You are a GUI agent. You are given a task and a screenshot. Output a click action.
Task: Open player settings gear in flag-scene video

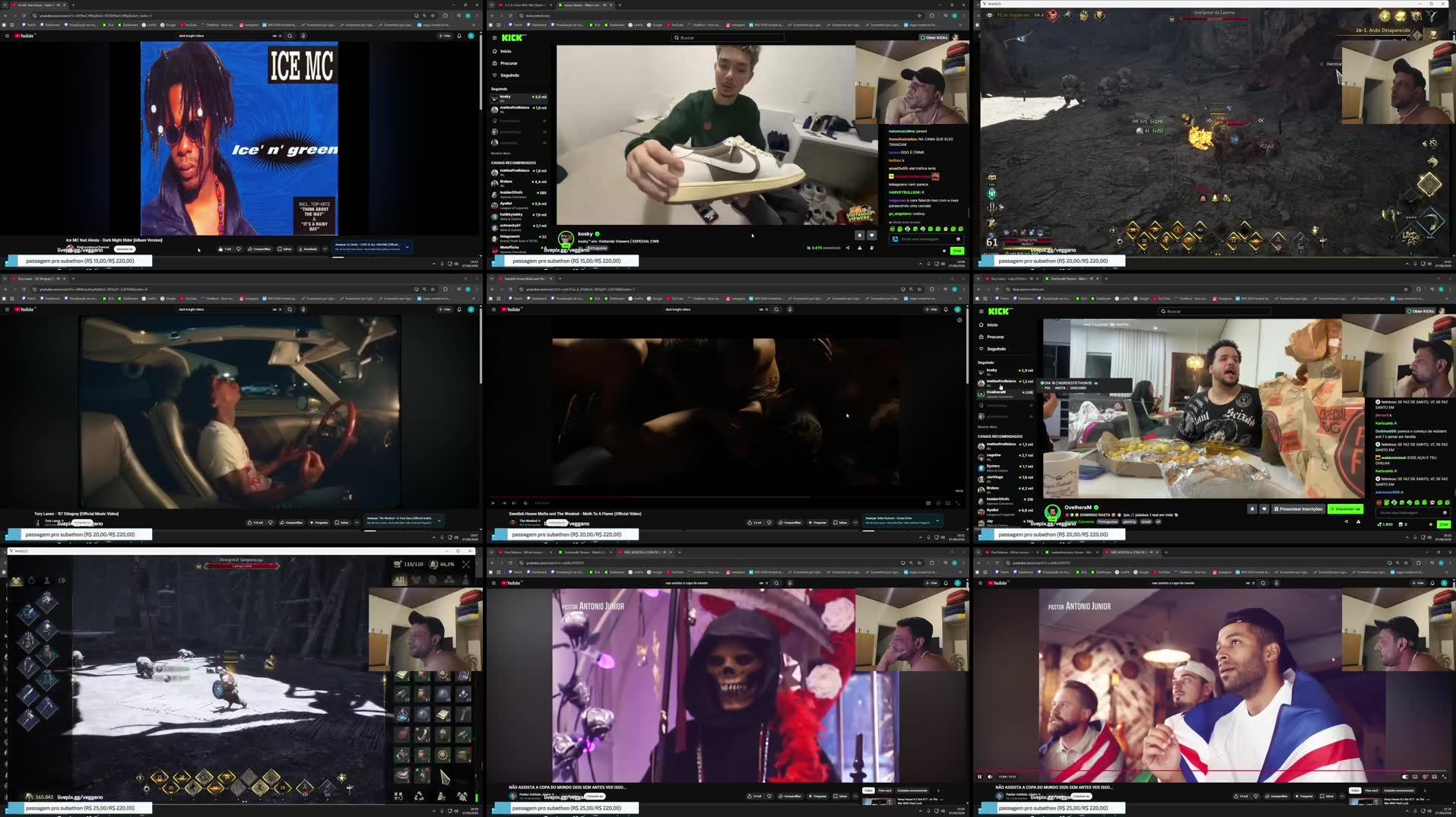click(1425, 777)
